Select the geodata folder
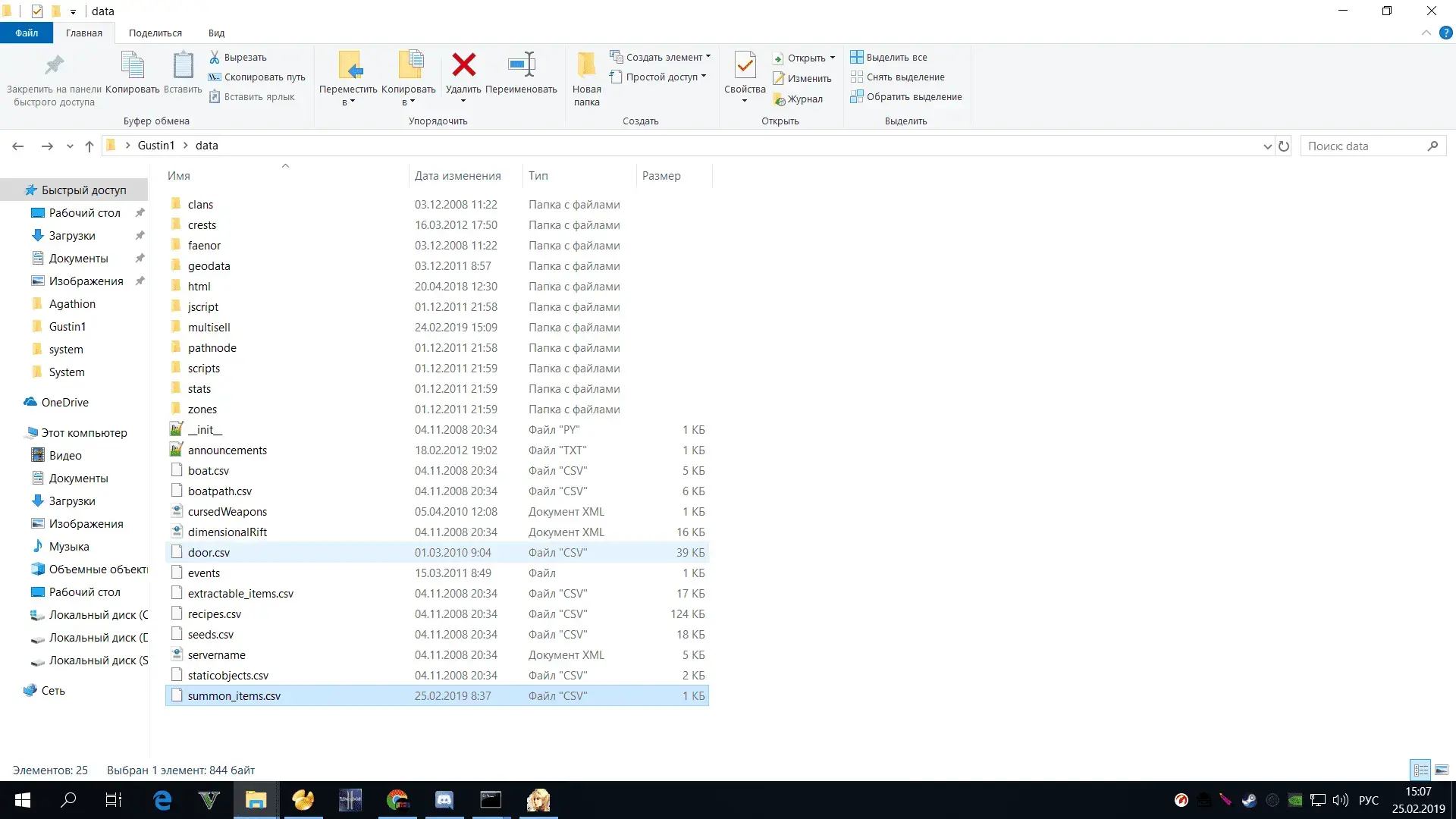The width and height of the screenshot is (1456, 819). (x=436, y=265)
